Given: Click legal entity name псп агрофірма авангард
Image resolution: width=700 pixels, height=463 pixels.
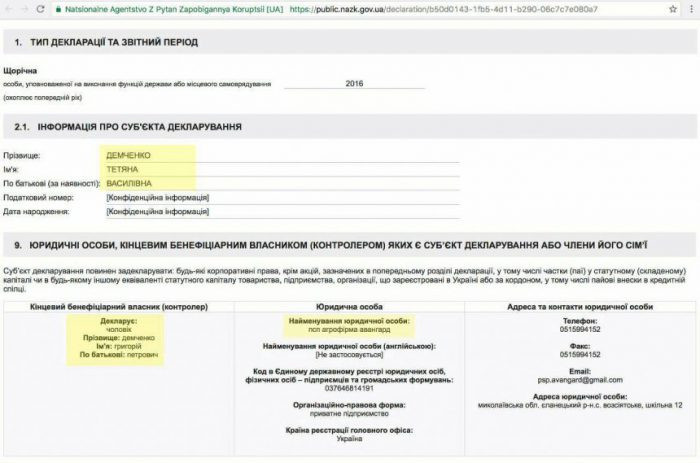Looking at the screenshot, I should pyautogui.click(x=349, y=330).
